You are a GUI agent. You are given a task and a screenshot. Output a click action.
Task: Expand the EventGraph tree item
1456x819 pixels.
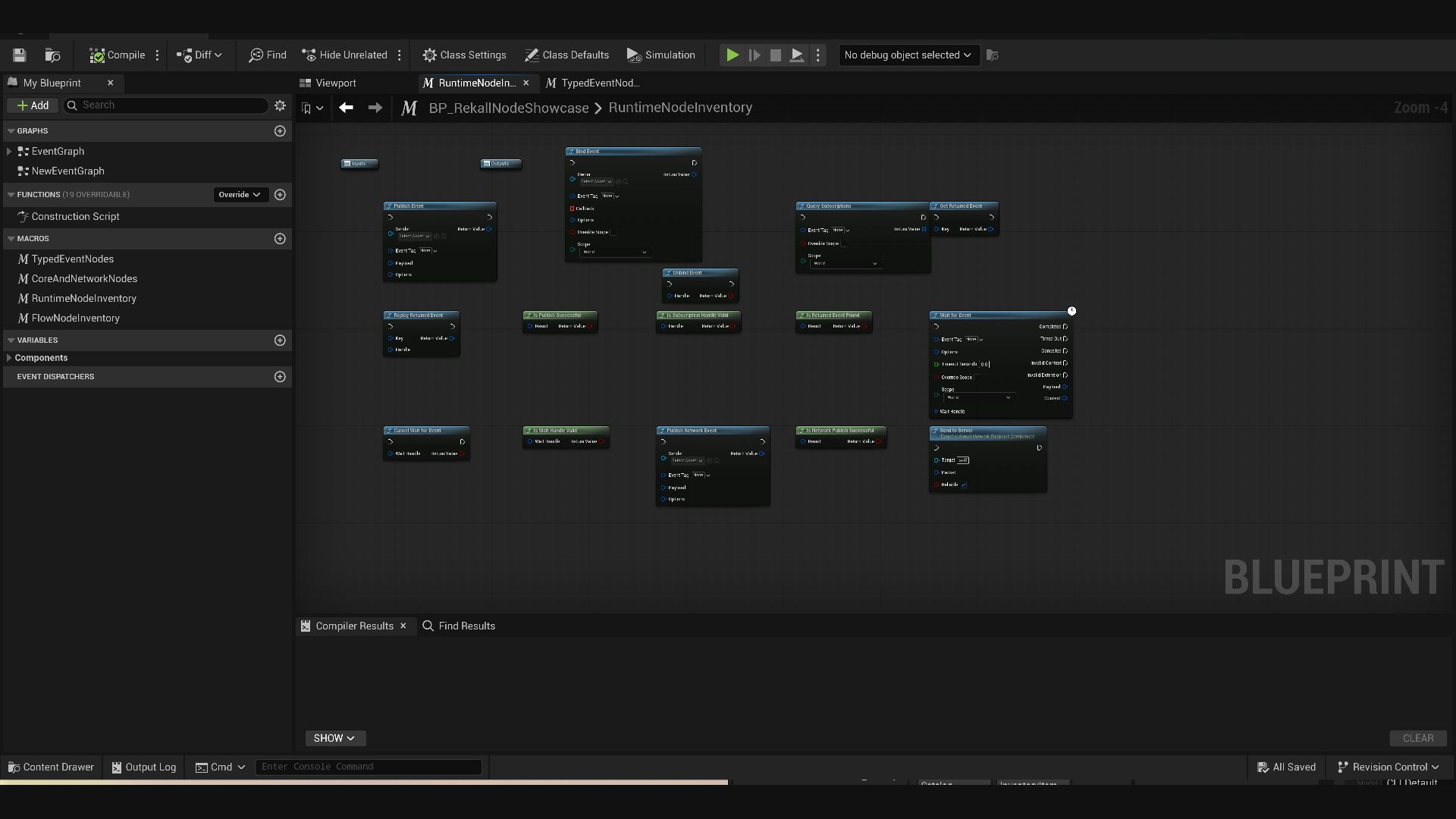[9, 152]
